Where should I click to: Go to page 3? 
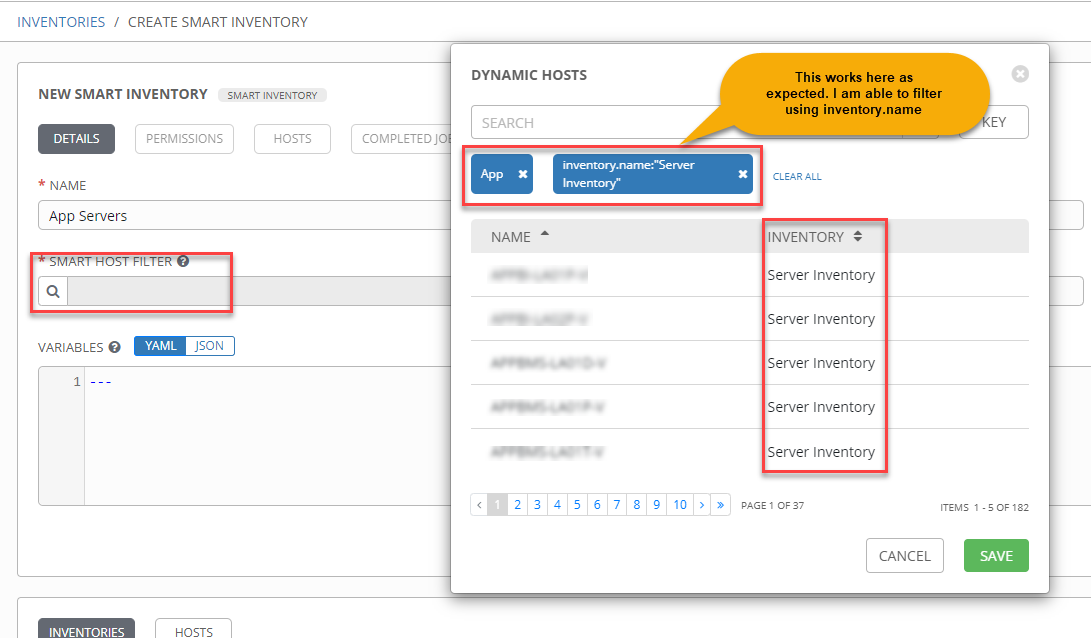[x=537, y=504]
